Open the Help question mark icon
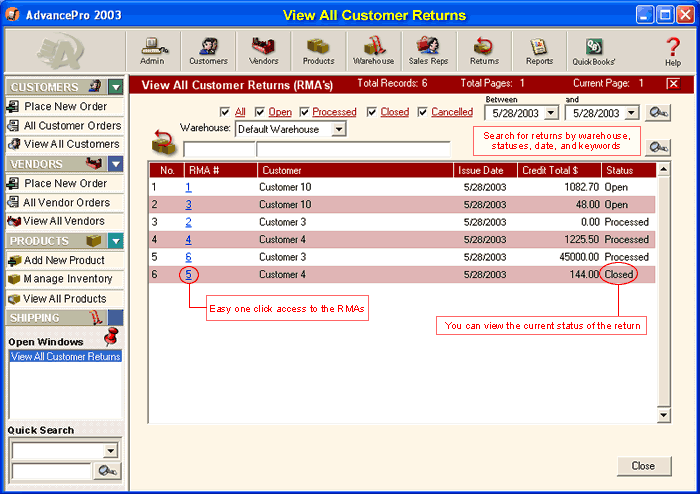 point(673,51)
